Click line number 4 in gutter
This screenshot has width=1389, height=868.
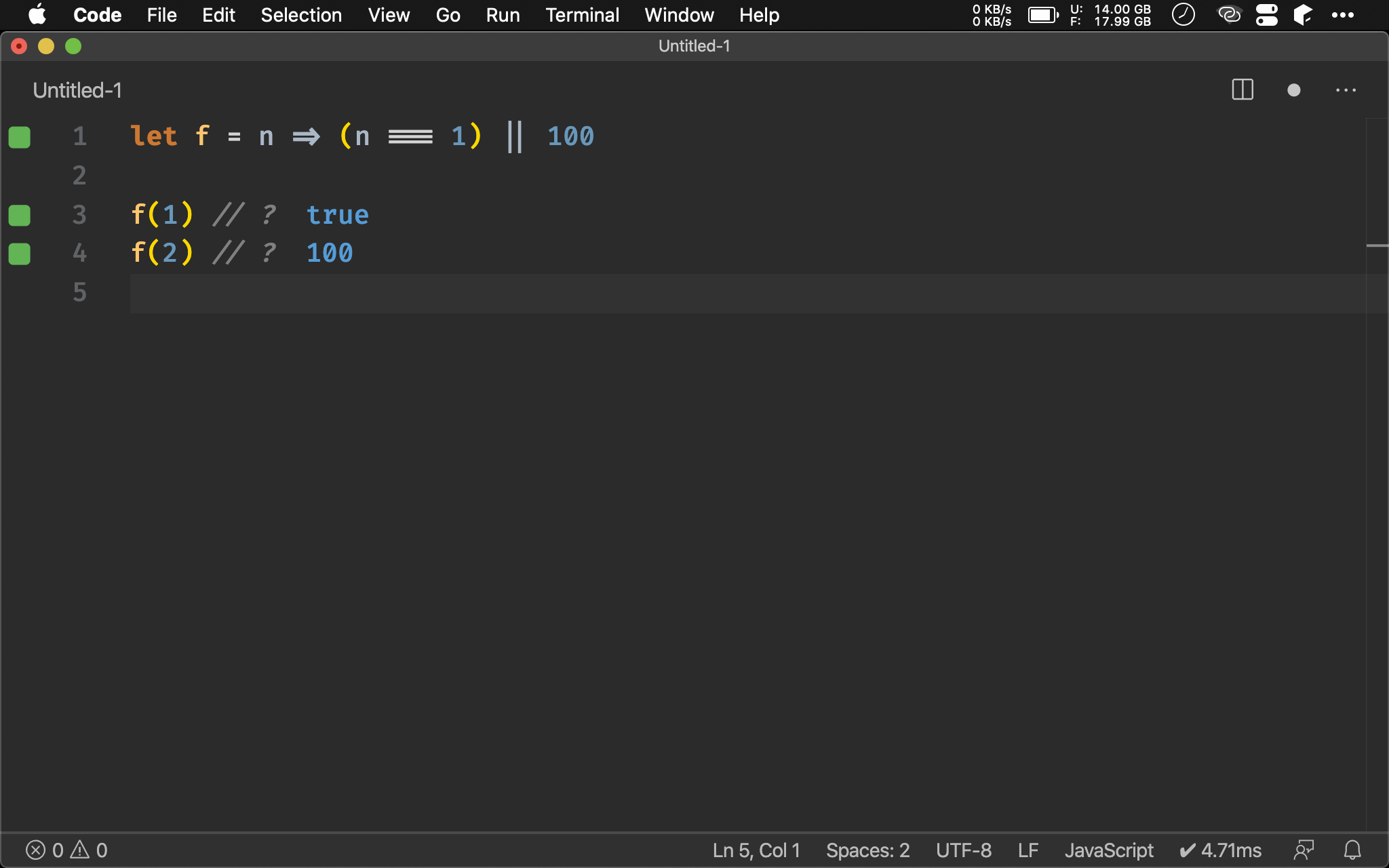(80, 254)
